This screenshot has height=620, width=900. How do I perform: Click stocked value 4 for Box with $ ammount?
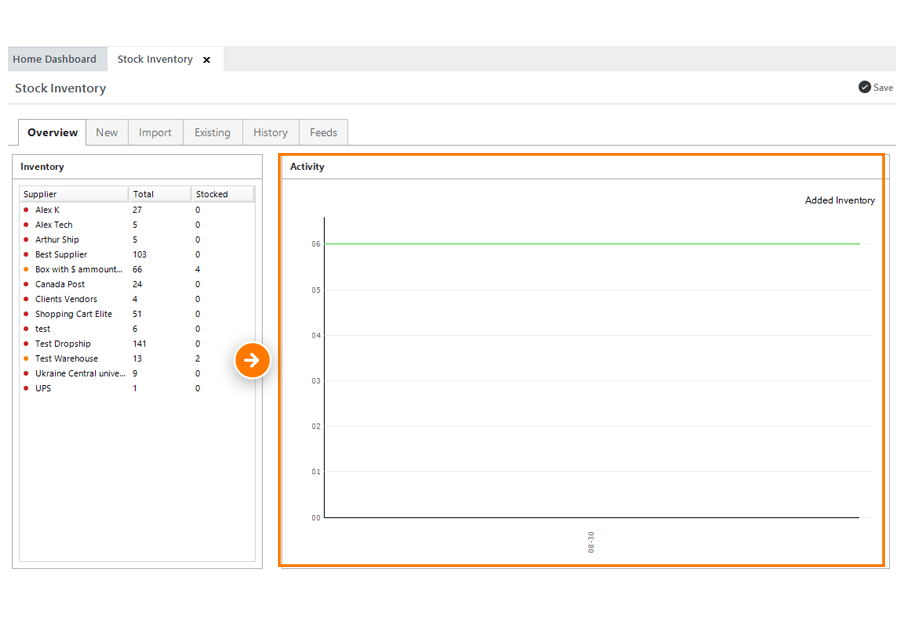197,270
